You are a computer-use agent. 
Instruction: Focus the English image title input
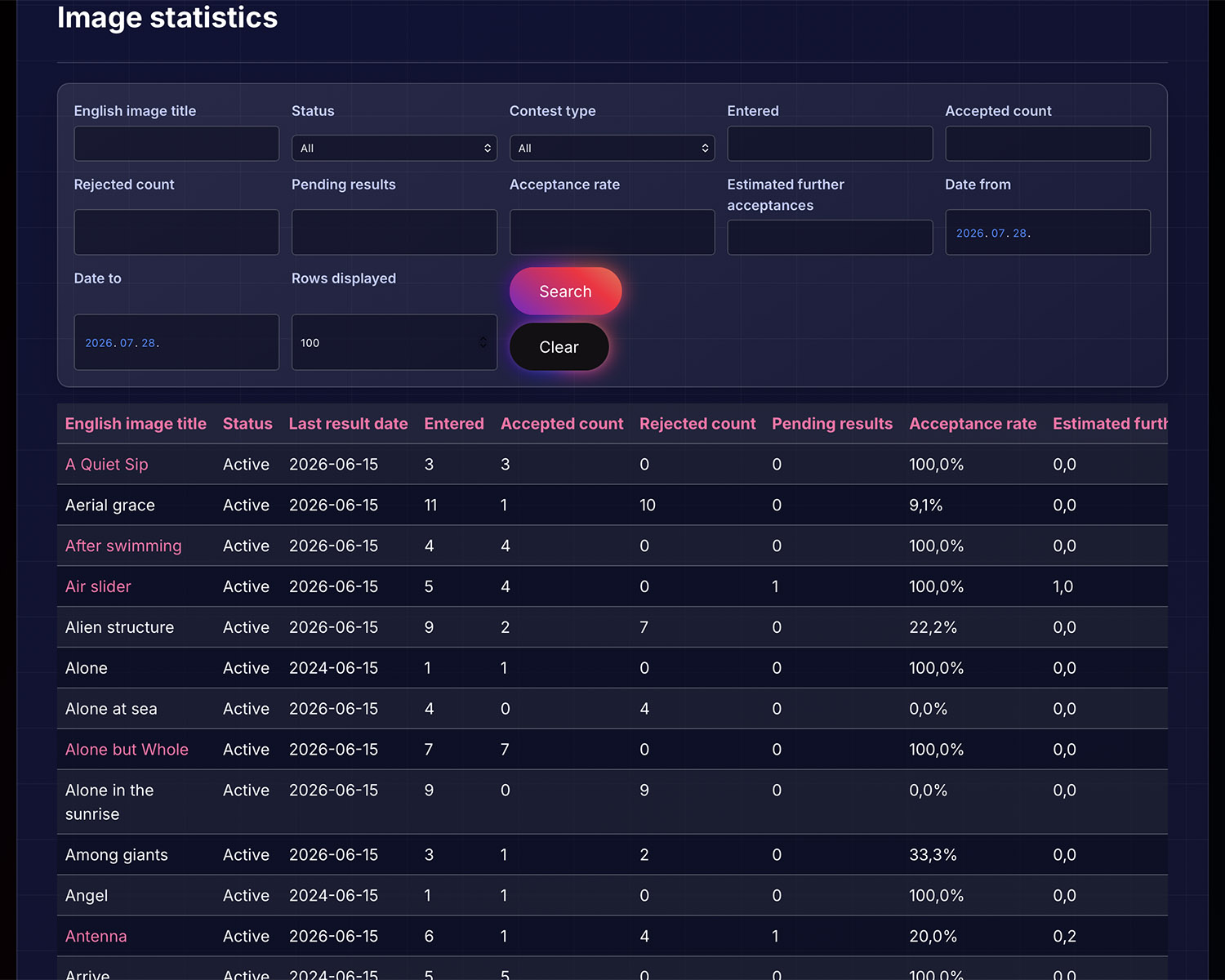click(x=176, y=144)
